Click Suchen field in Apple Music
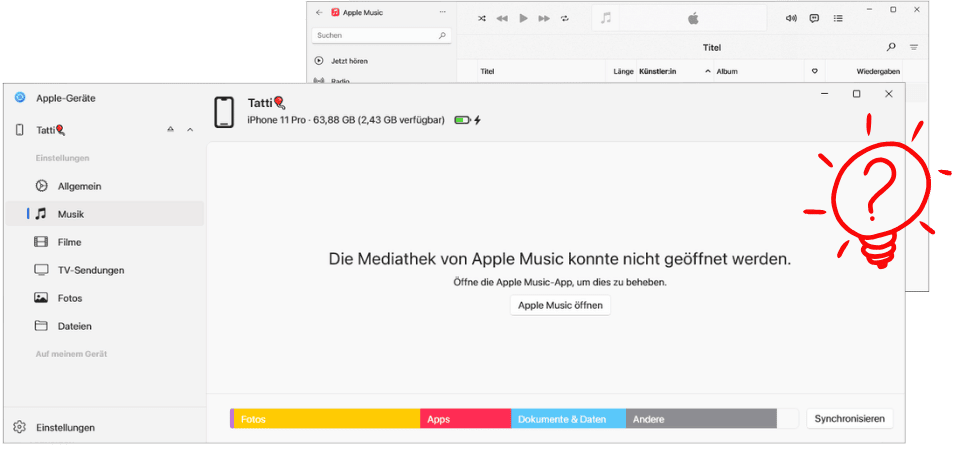This screenshot has height=450, width=957. click(x=381, y=35)
